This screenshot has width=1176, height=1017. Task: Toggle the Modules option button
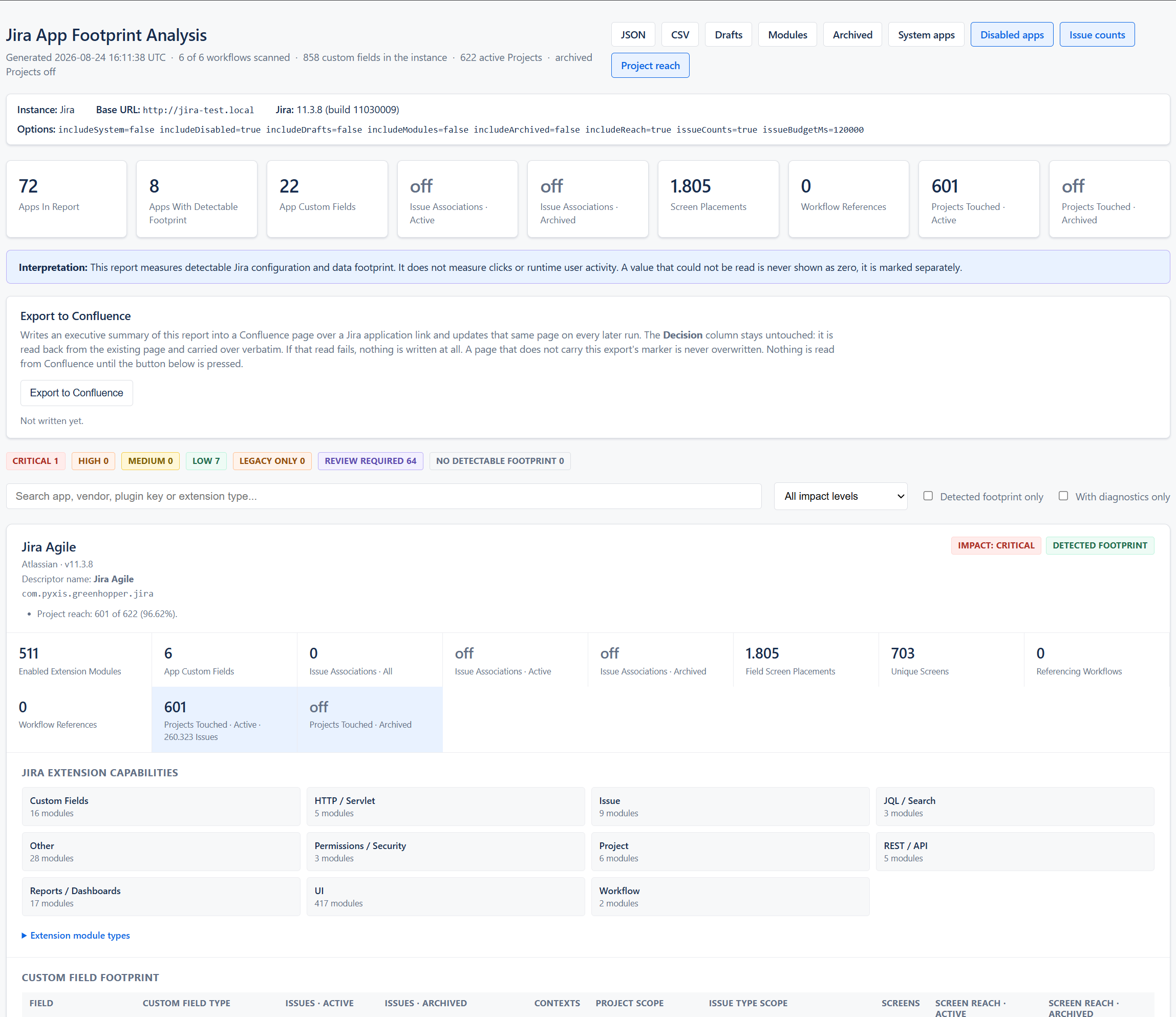pyautogui.click(x=787, y=35)
